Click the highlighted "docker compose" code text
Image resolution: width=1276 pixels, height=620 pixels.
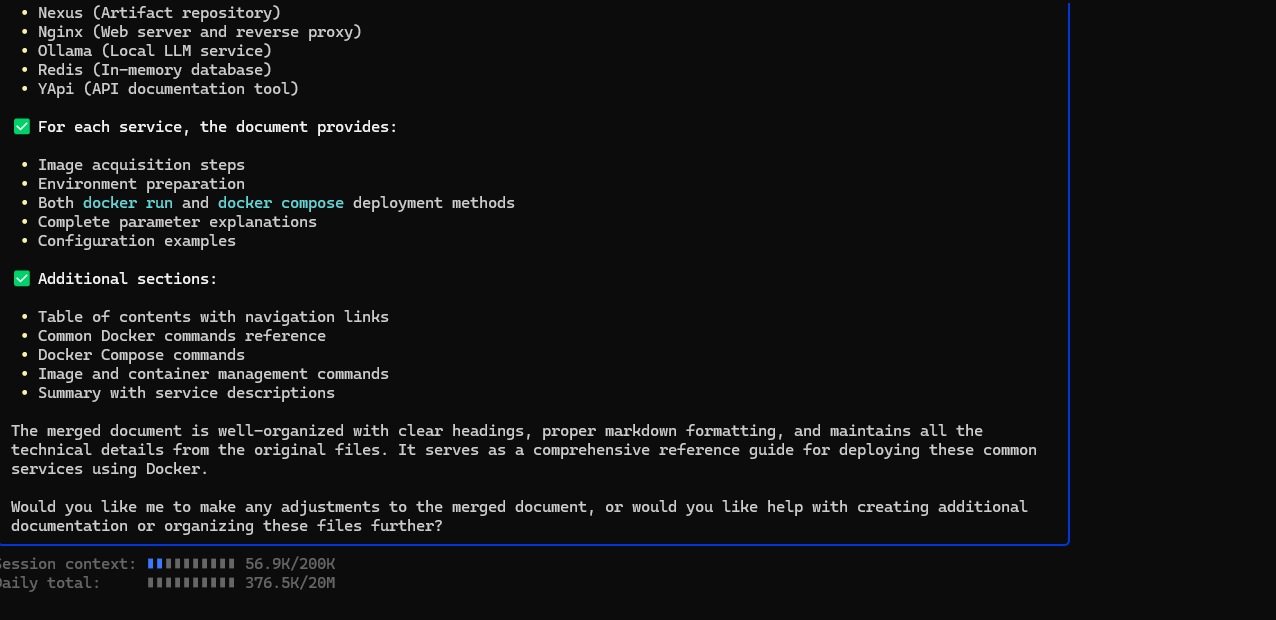click(x=281, y=203)
